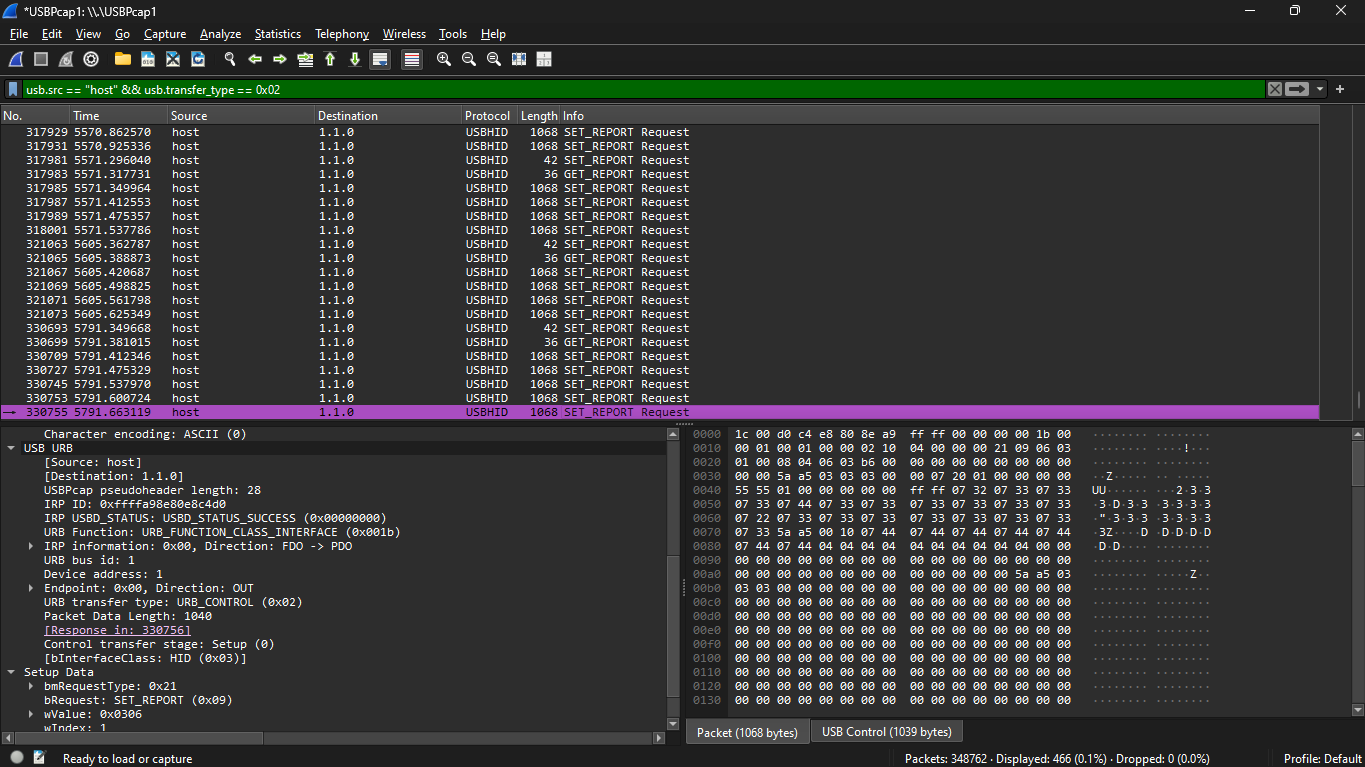Click the reset layout toolbar icon
1365x767 pixels.
(x=544, y=59)
